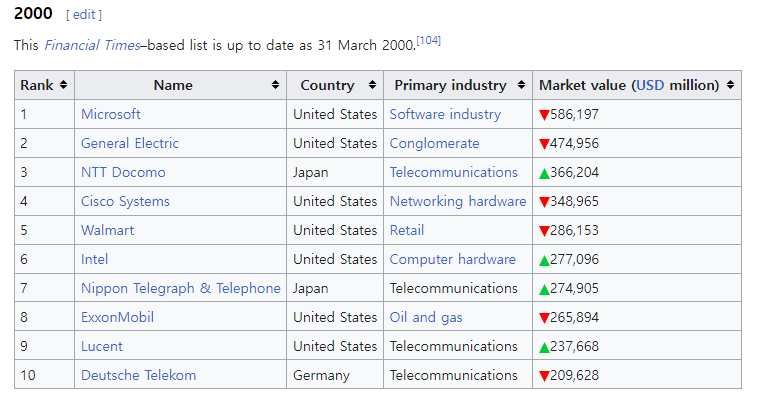Open the Oil and gas link
The image size is (758, 402).
pos(426,317)
